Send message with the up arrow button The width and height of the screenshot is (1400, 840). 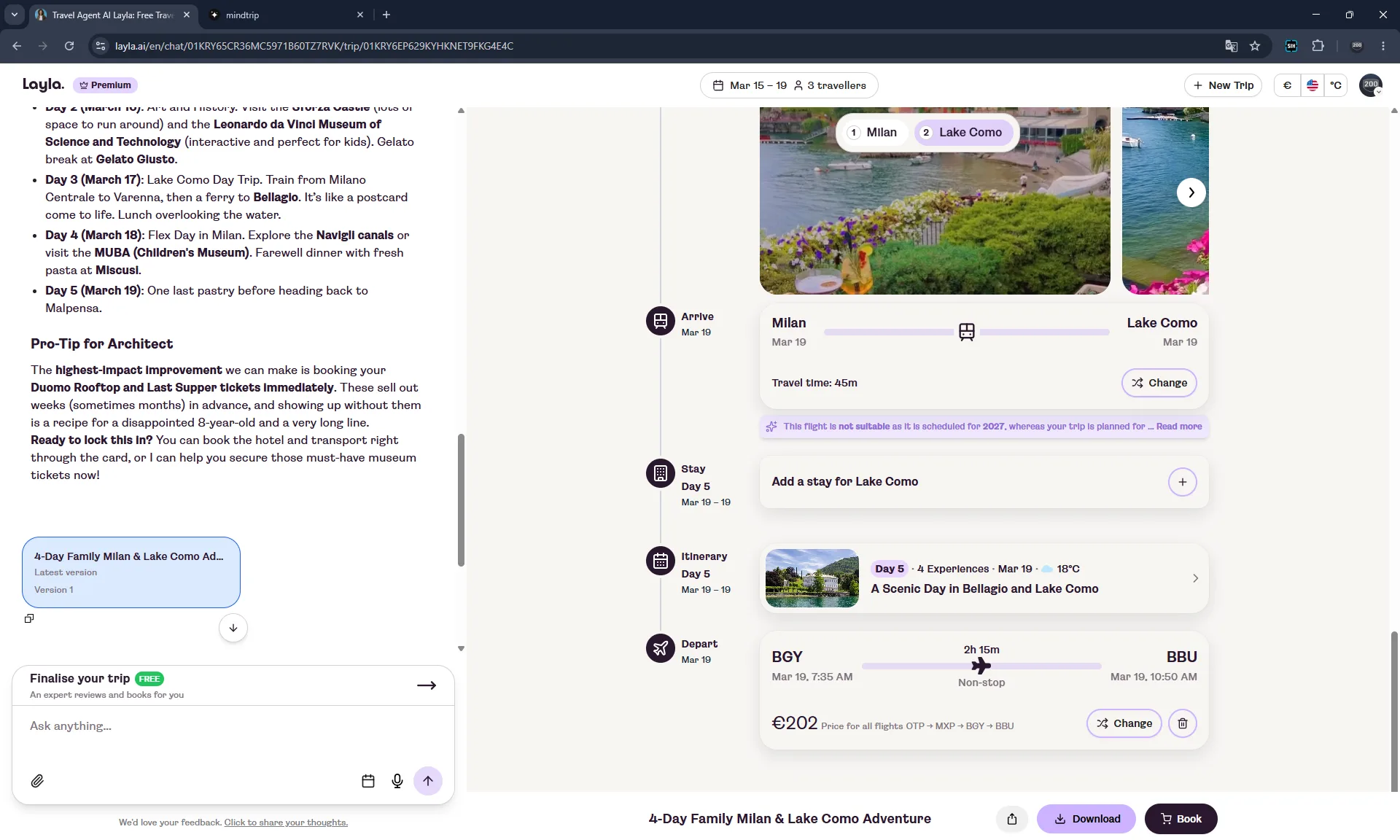click(428, 781)
